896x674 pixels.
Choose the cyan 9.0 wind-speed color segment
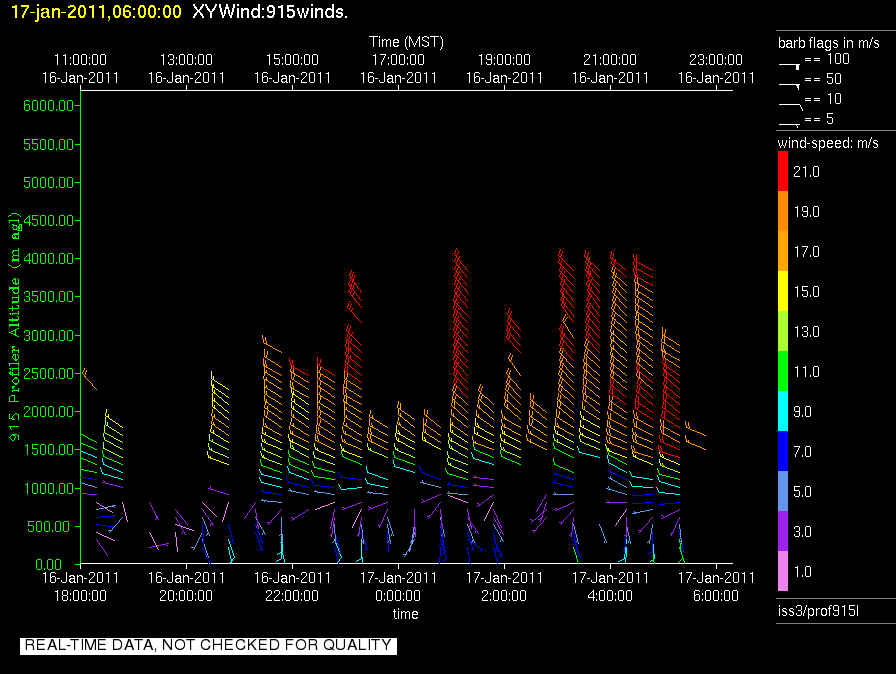[x=783, y=412]
